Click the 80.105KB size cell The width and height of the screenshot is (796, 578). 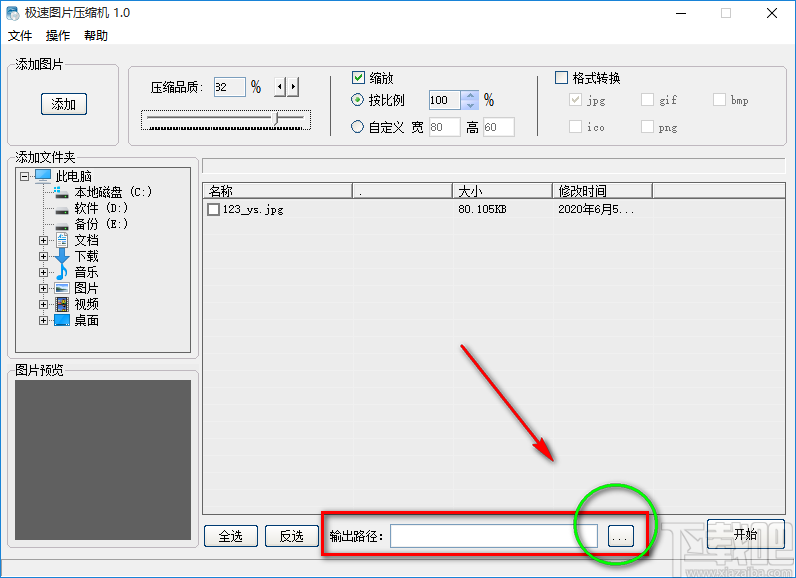click(482, 209)
